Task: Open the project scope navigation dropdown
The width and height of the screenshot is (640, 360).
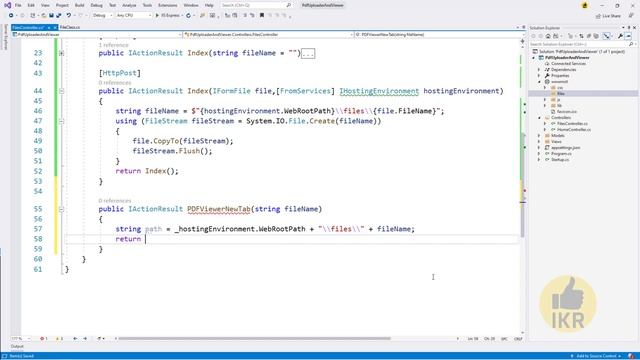Action: (x=97, y=35)
